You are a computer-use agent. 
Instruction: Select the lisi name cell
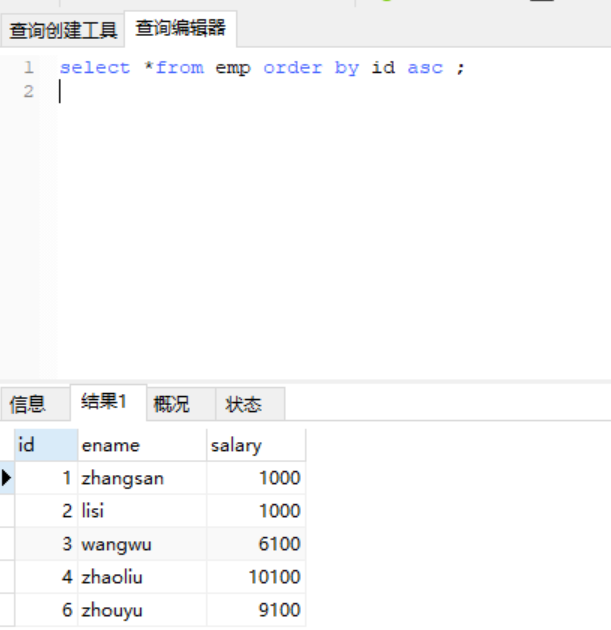click(x=142, y=511)
